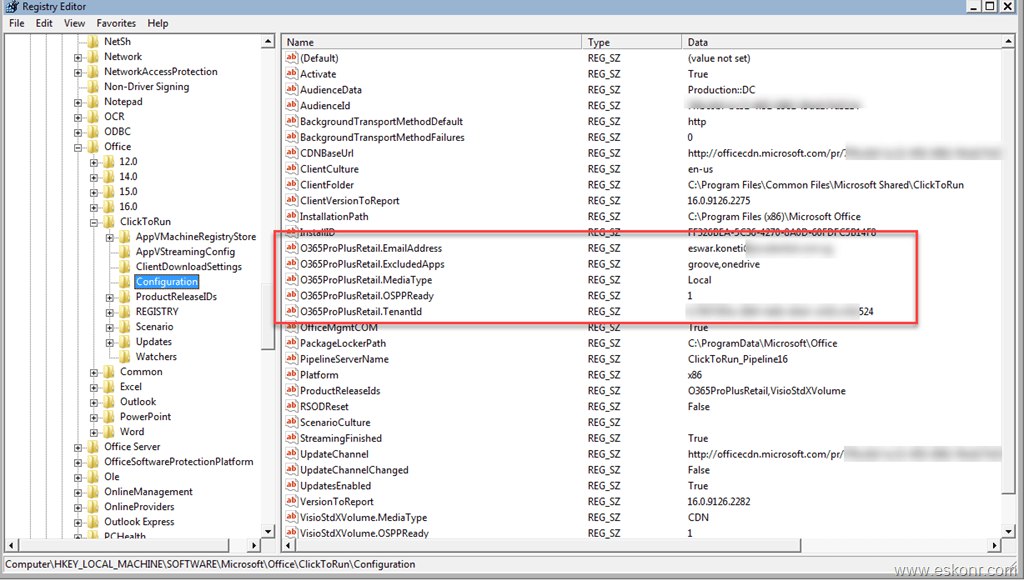The width and height of the screenshot is (1024, 581).
Task: Select the Watchers key in the tree
Action: [156, 356]
